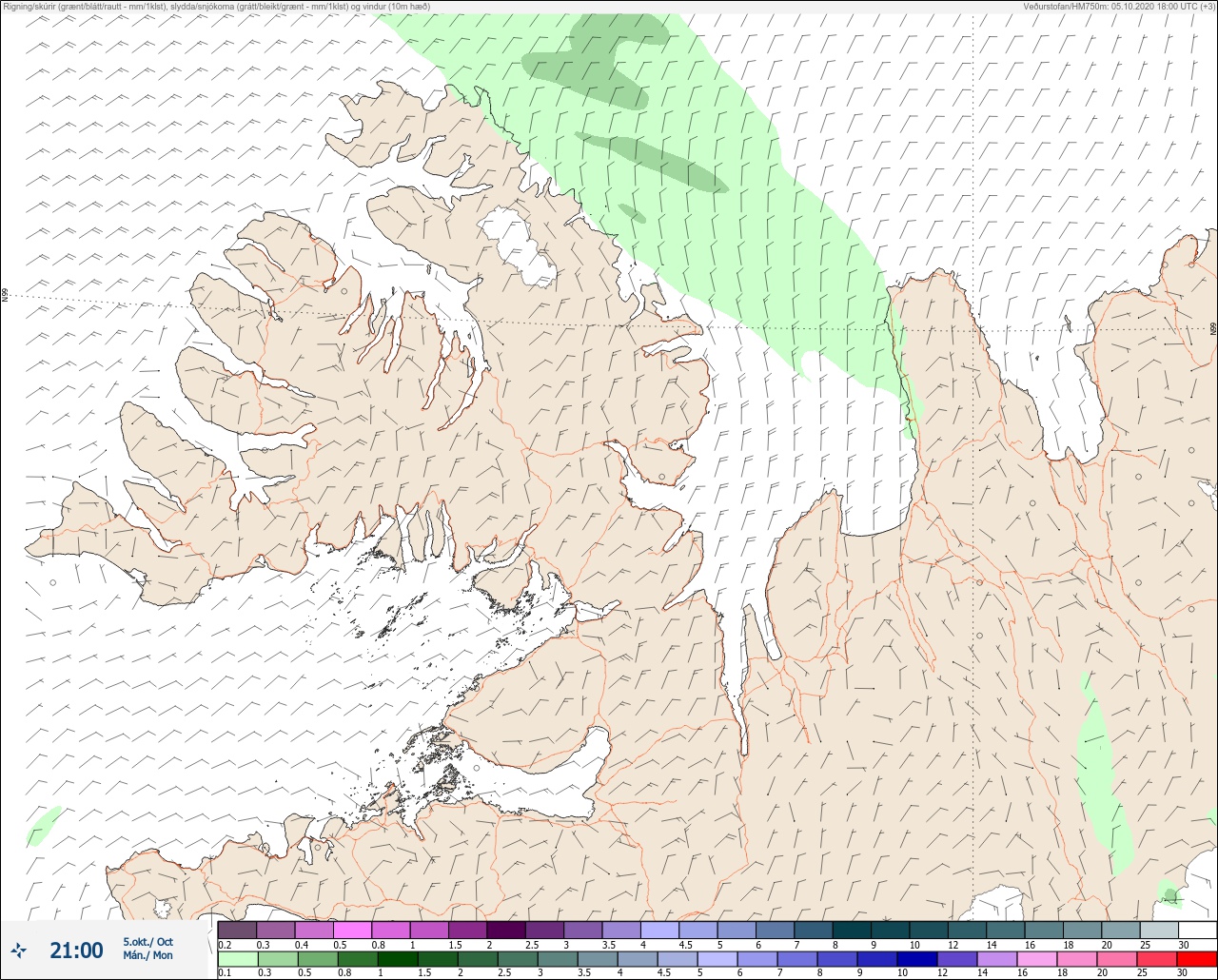This screenshot has width=1218, height=980.
Task: Click the left 'N99' latitude label
Action: (x=5, y=296)
